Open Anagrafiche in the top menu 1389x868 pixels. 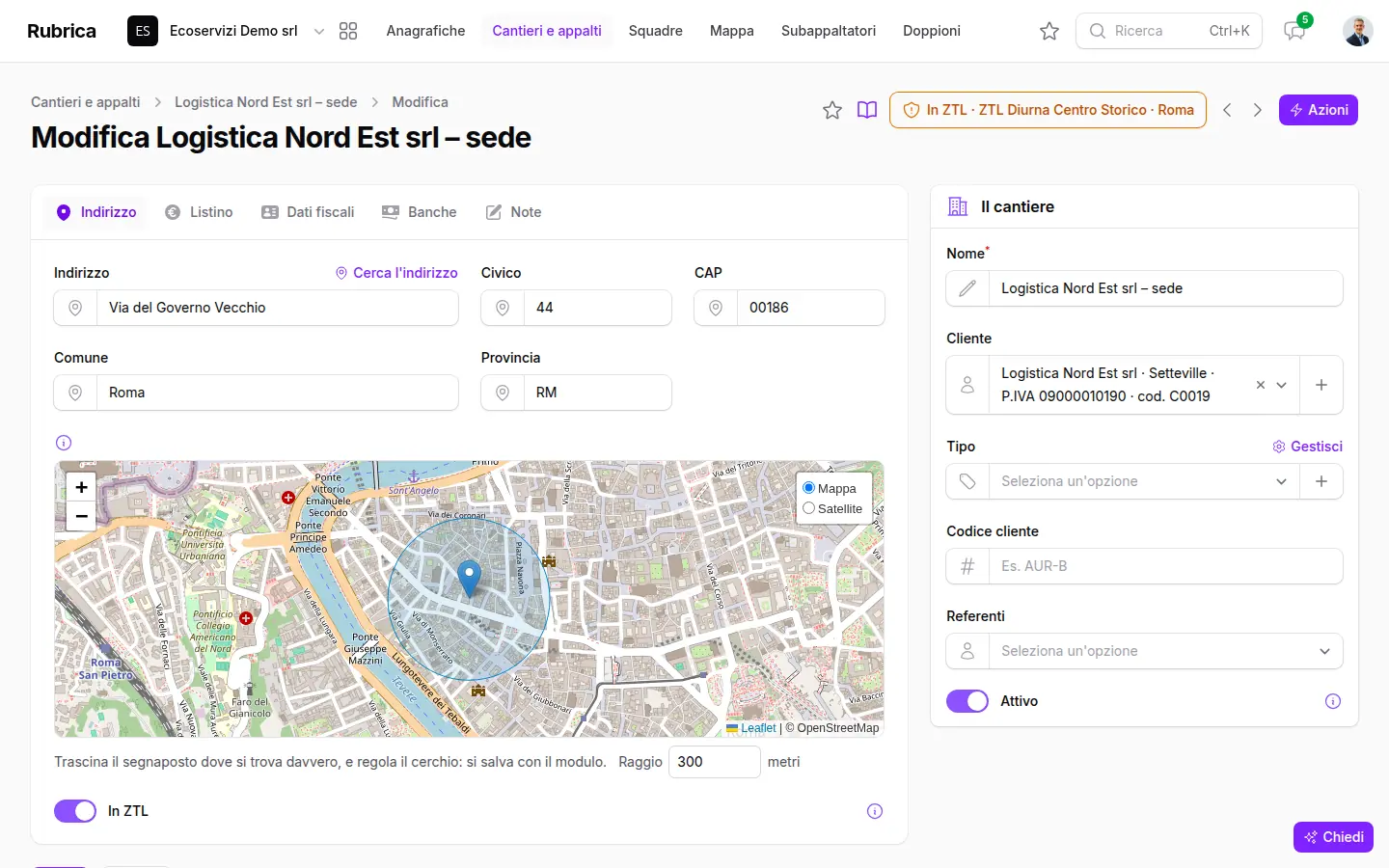[425, 31]
